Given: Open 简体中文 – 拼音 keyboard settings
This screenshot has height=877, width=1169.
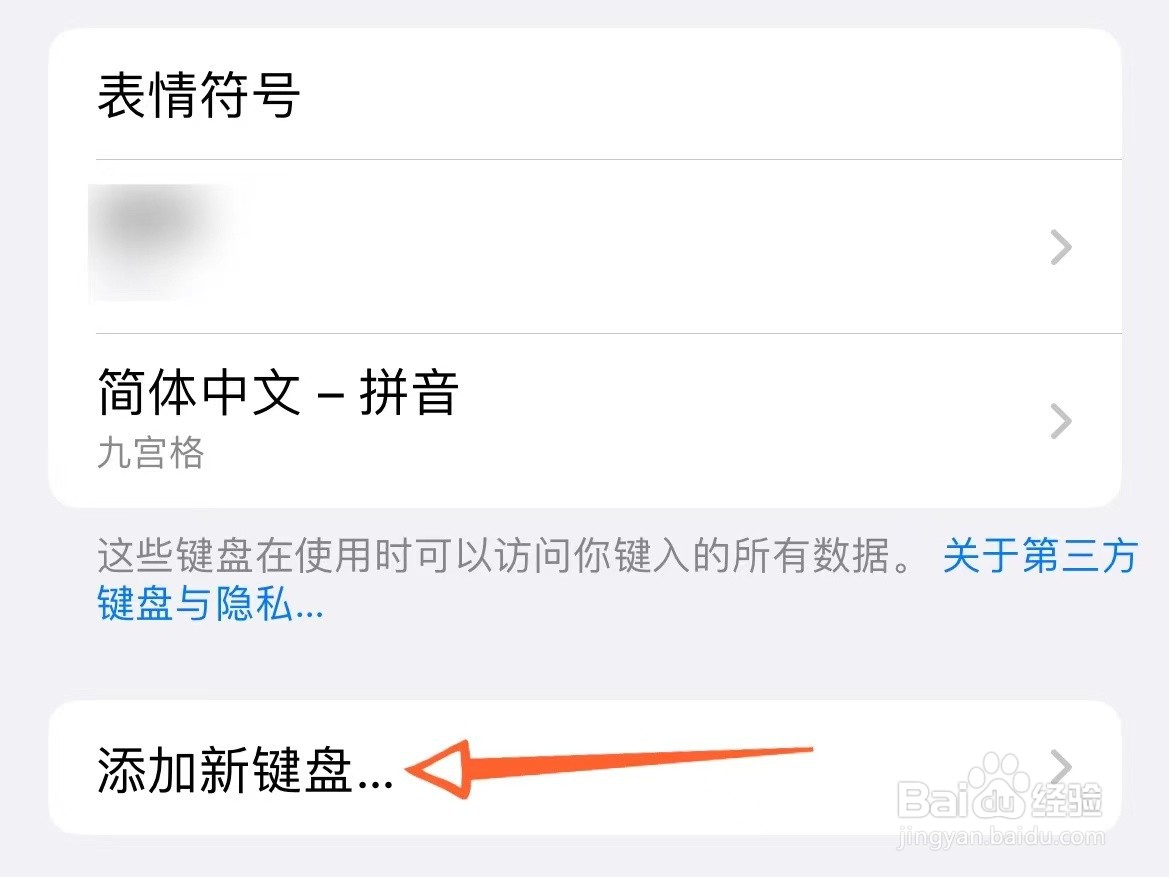Looking at the screenshot, I should pos(585,421).
